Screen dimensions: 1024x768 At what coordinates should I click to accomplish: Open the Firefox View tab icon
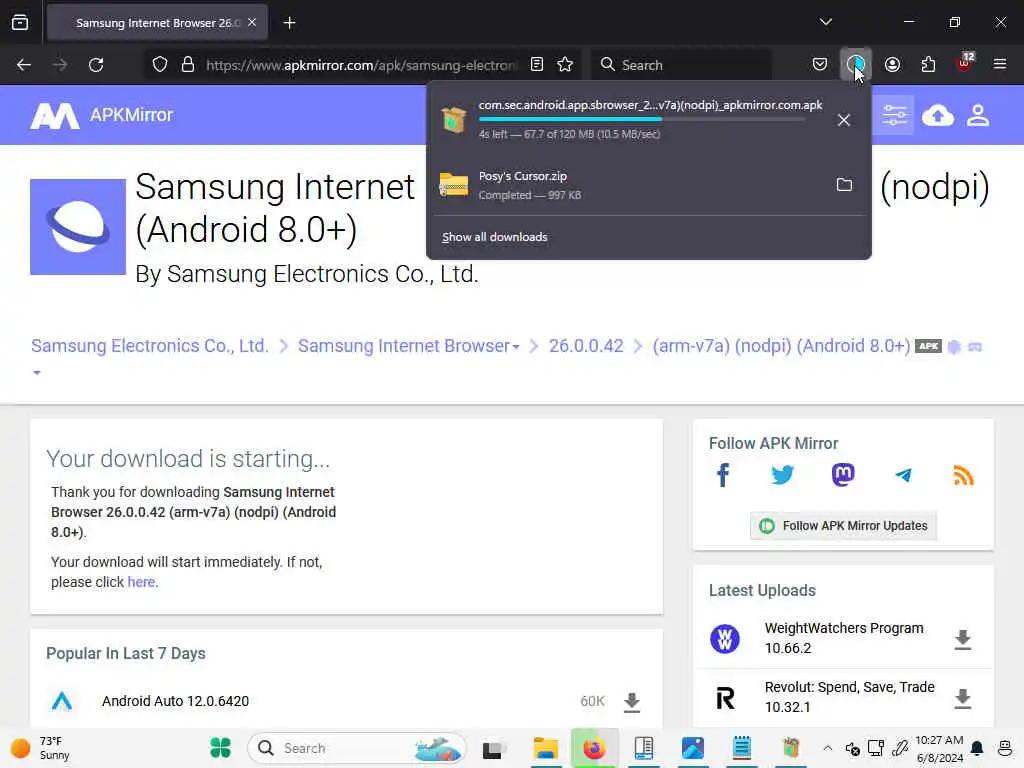click(20, 23)
